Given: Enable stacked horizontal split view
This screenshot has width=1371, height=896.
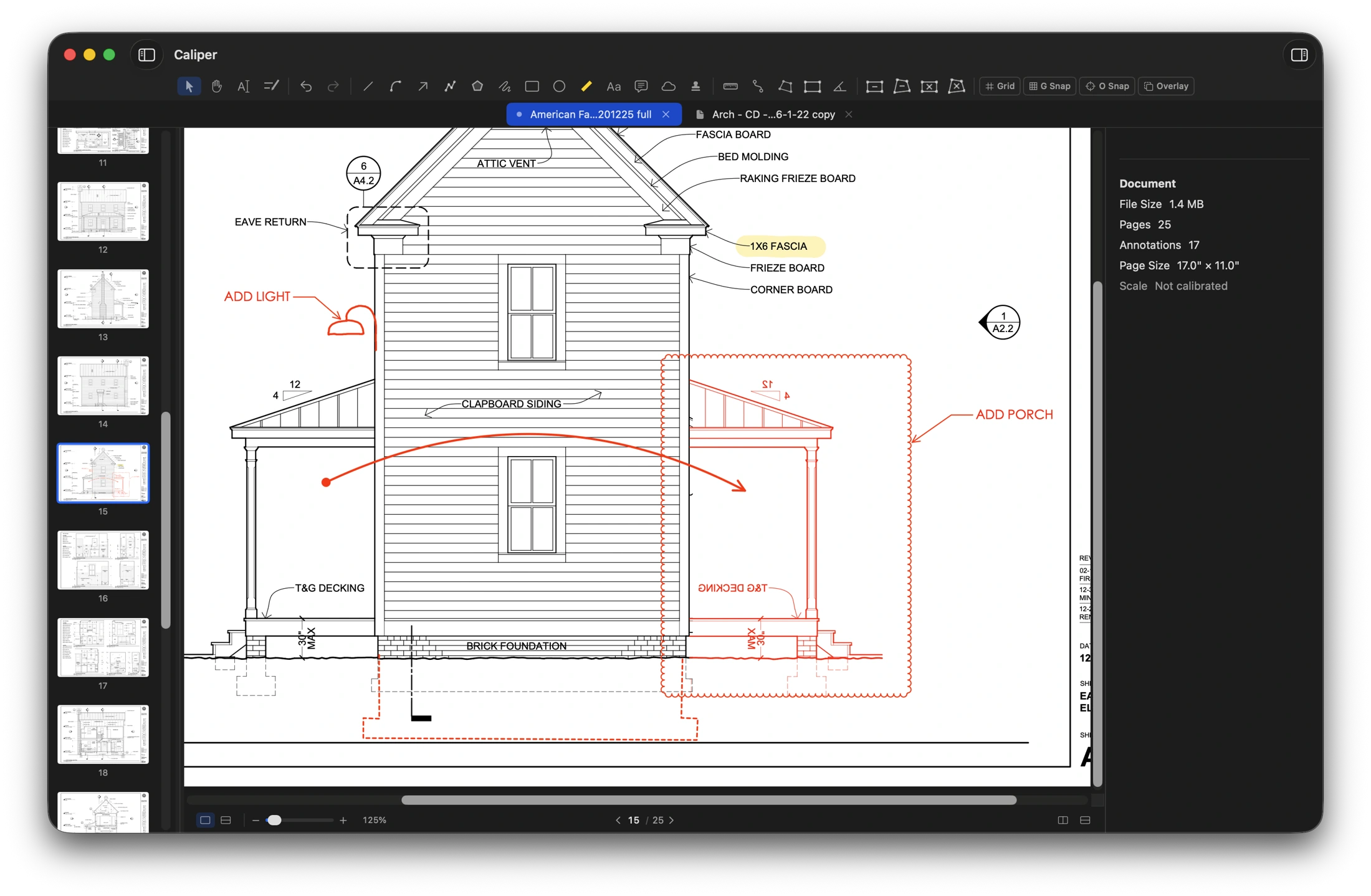Looking at the screenshot, I should coord(1085,820).
